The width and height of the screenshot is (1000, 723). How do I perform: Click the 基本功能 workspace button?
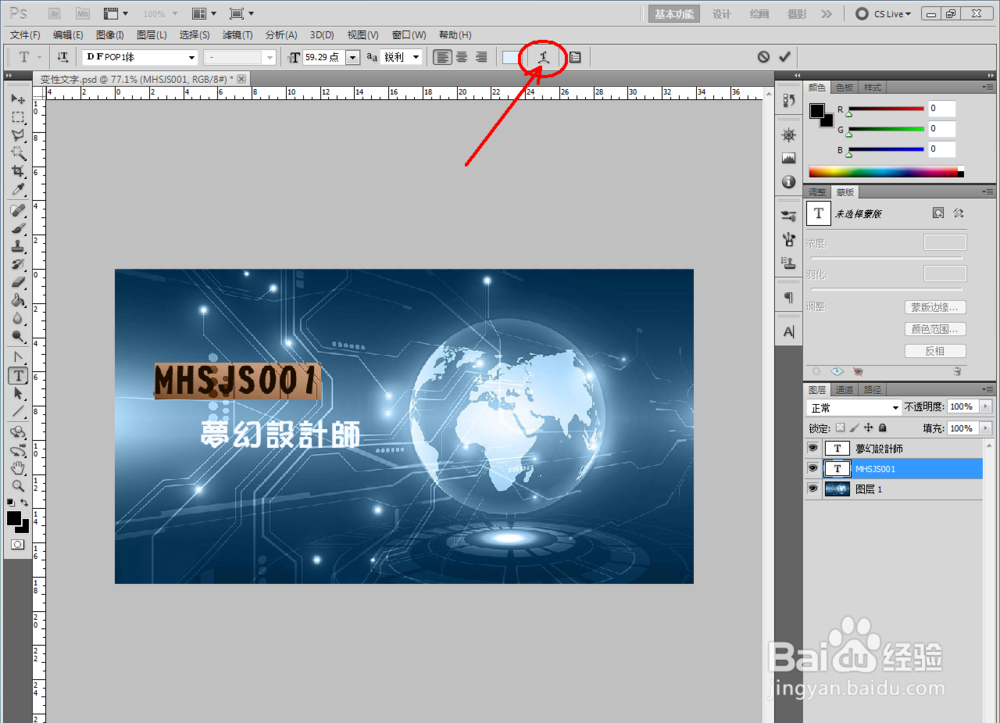pyautogui.click(x=673, y=14)
